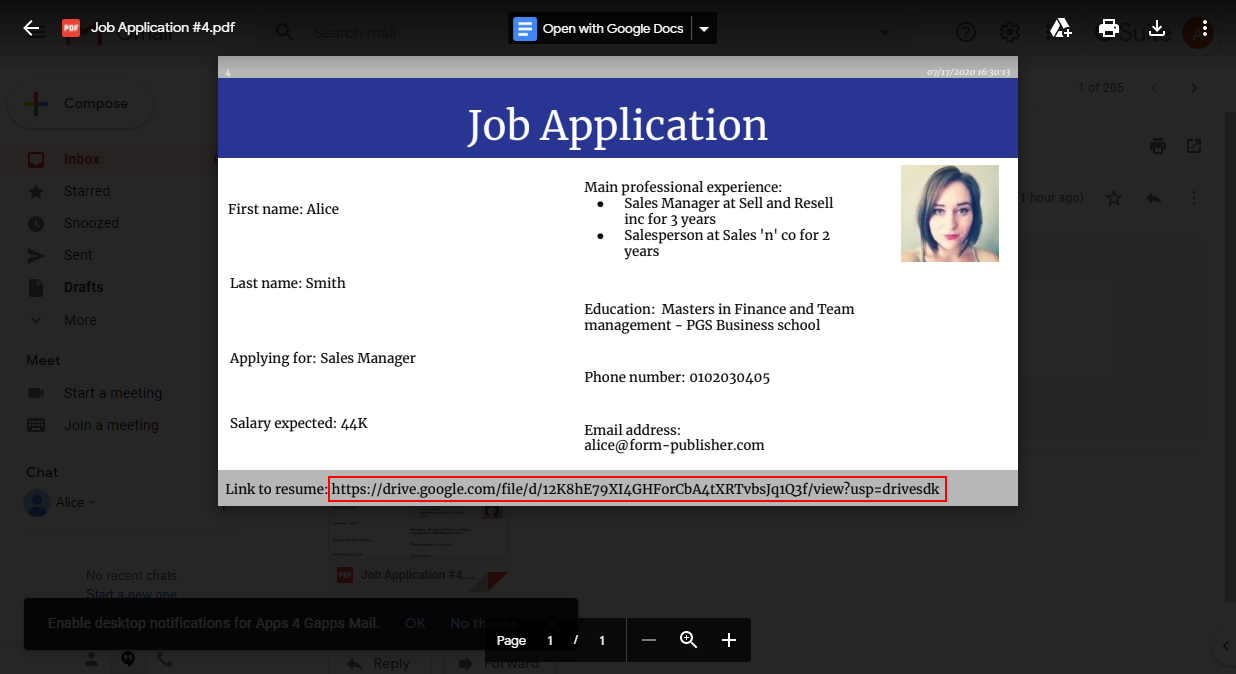Open the Inbox folder in Gmail sidebar
Image resolution: width=1236 pixels, height=674 pixels.
click(82, 159)
